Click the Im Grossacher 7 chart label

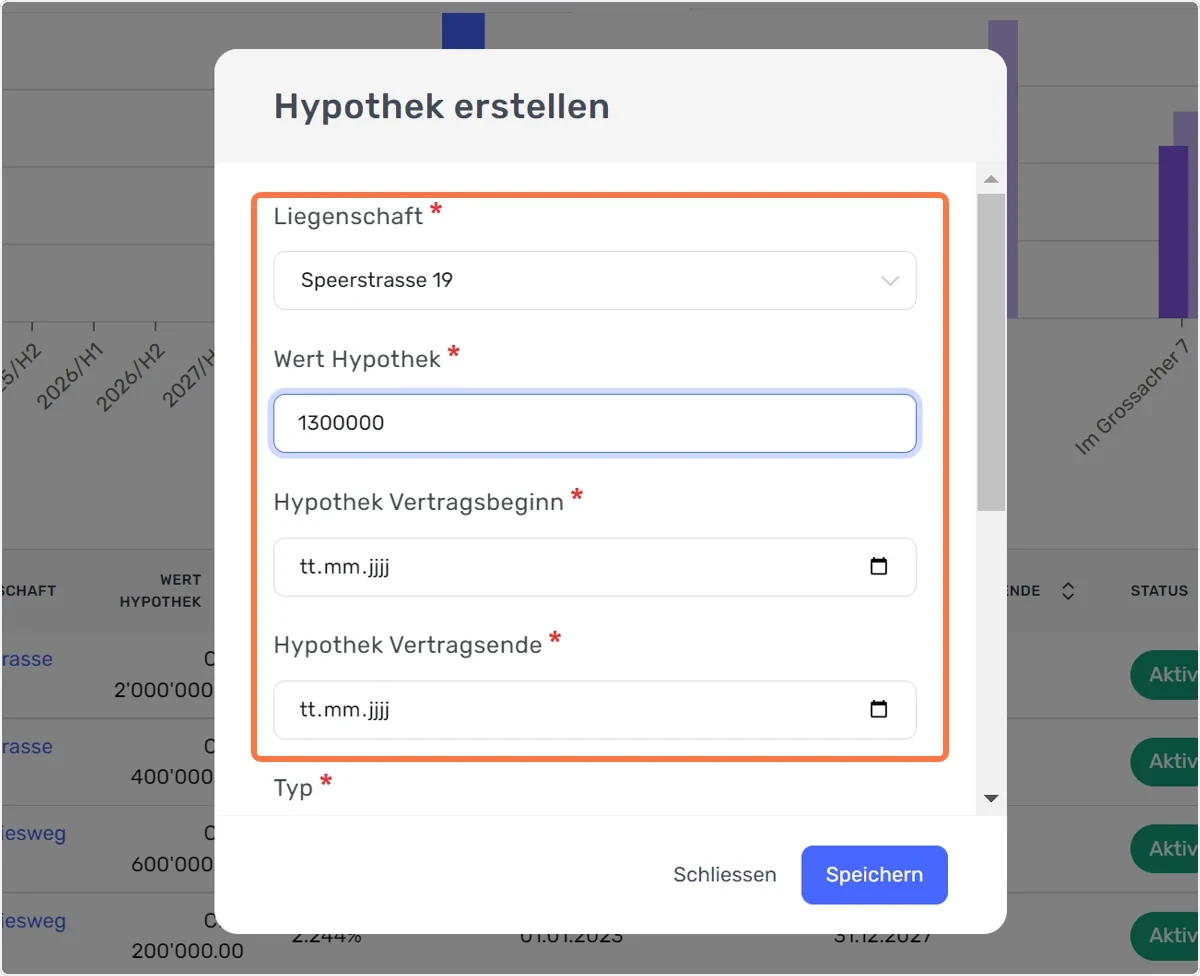coord(1132,398)
